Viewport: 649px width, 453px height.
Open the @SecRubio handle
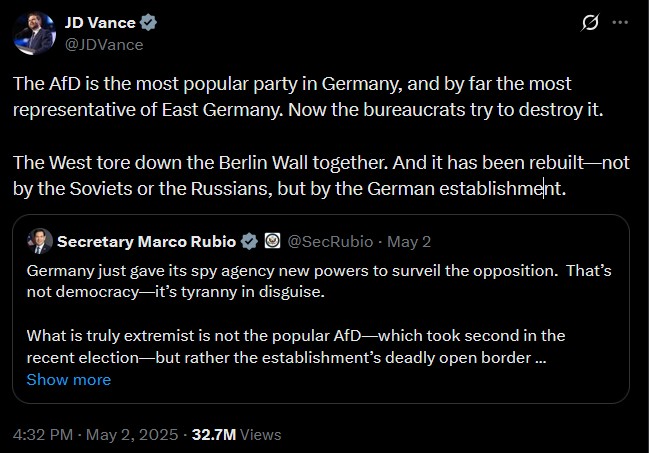tap(330, 242)
